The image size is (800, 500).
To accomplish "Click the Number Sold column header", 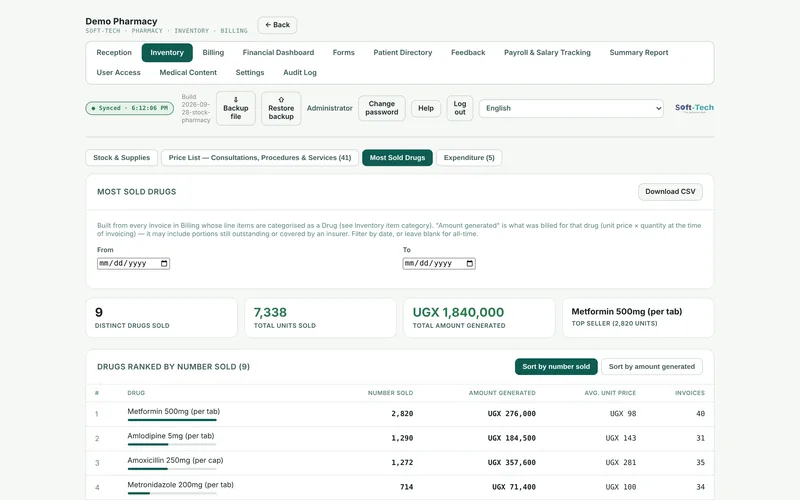I will tap(390, 393).
